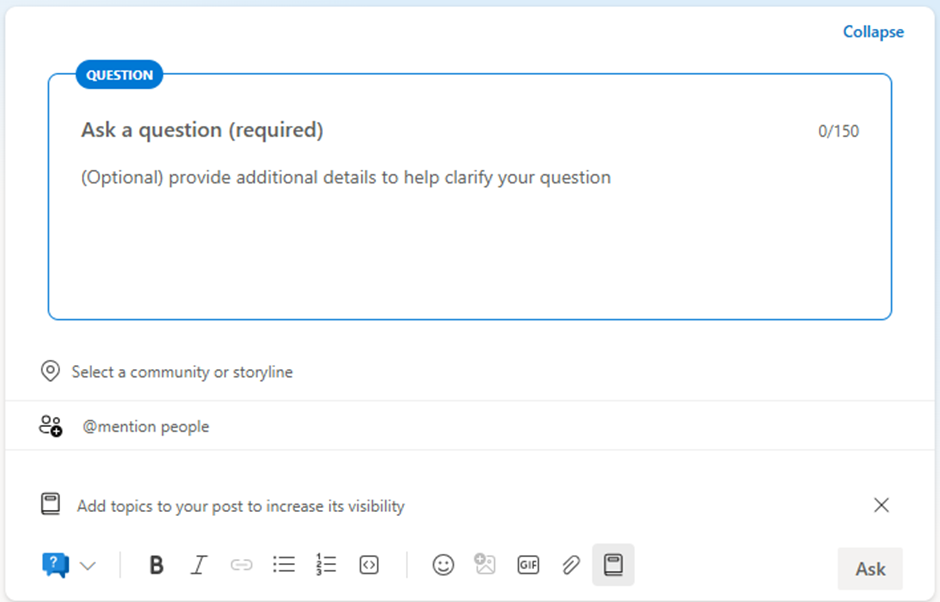Insert a numbered list
This screenshot has width=940, height=602.
[x=326, y=565]
